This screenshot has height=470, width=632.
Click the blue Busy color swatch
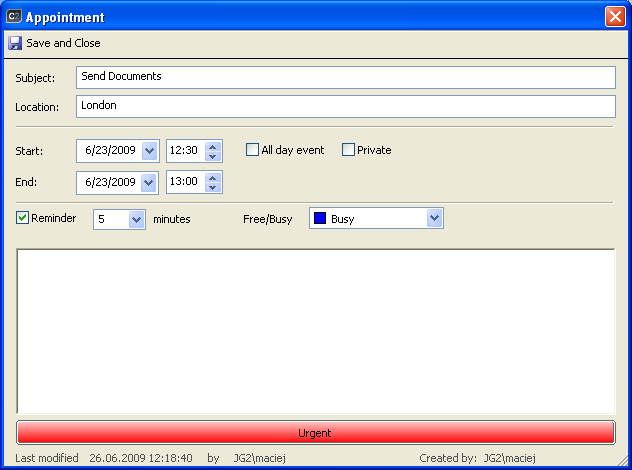320,218
